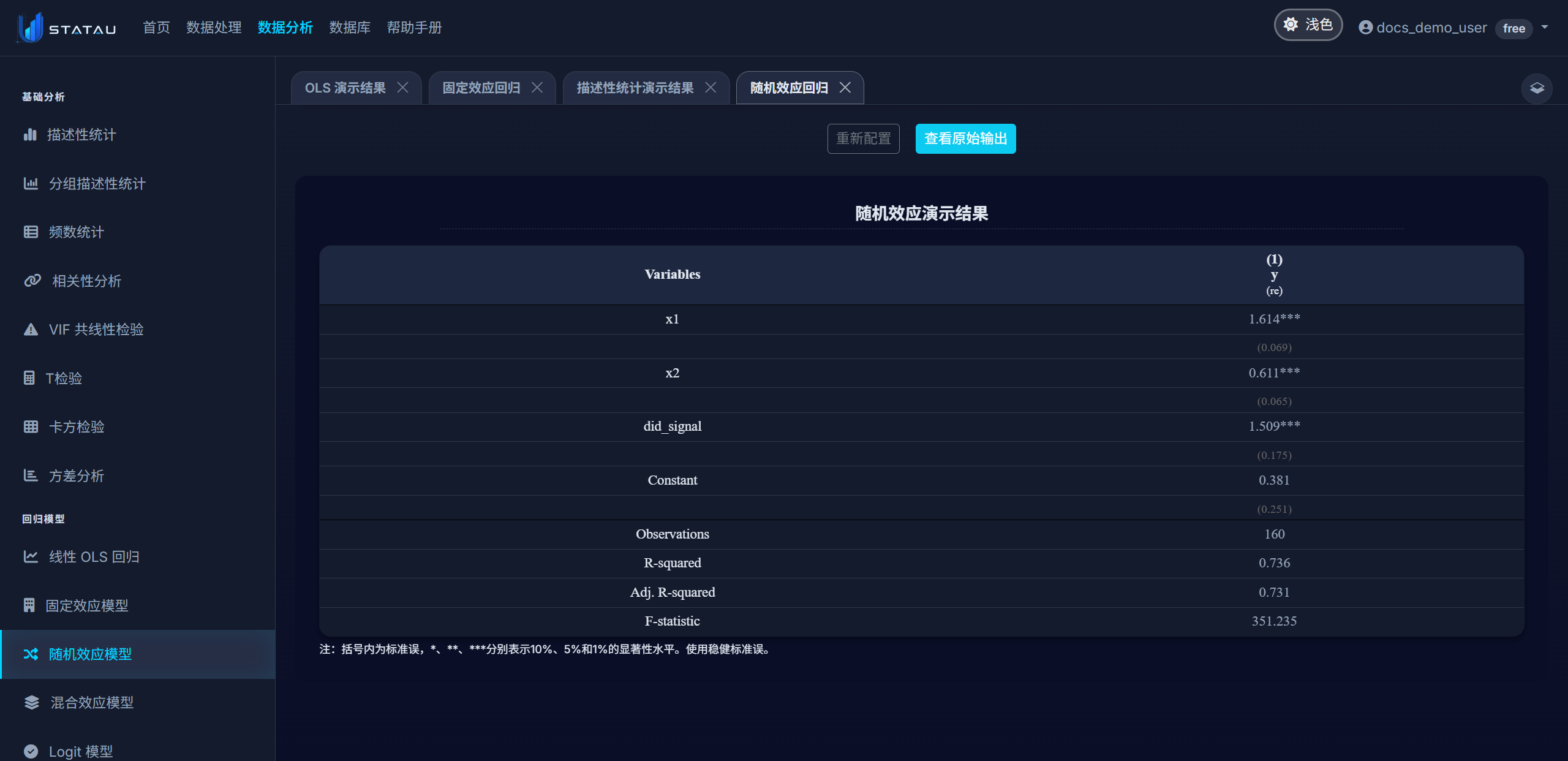Click the Variables column header

(x=673, y=274)
